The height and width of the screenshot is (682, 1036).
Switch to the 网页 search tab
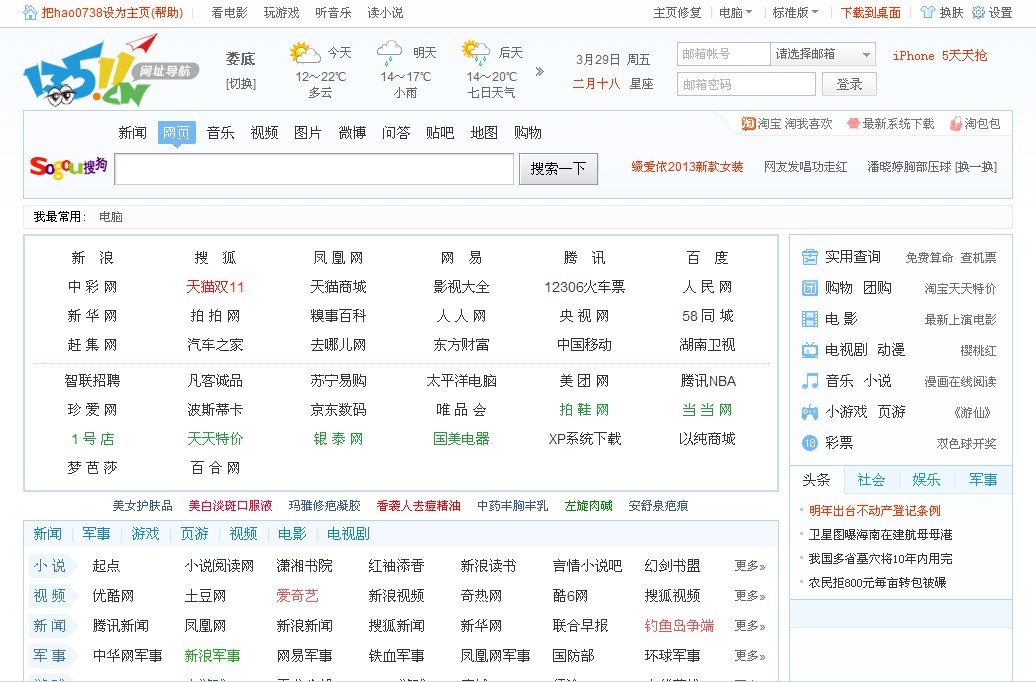(176, 132)
